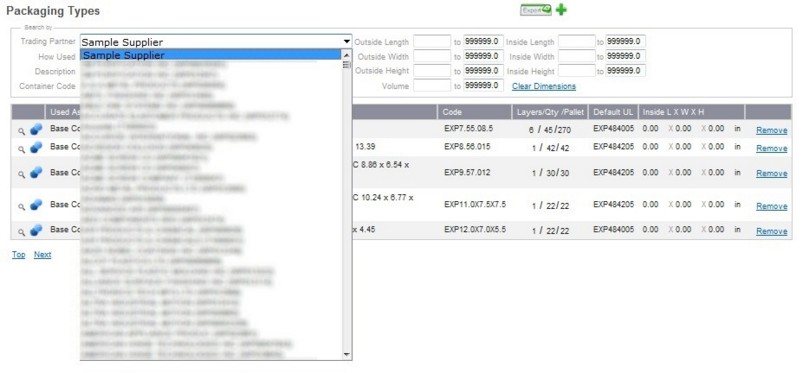The image size is (803, 373).
Task: Open magnifier for EXP9.57.012 row
Action: 22,174
